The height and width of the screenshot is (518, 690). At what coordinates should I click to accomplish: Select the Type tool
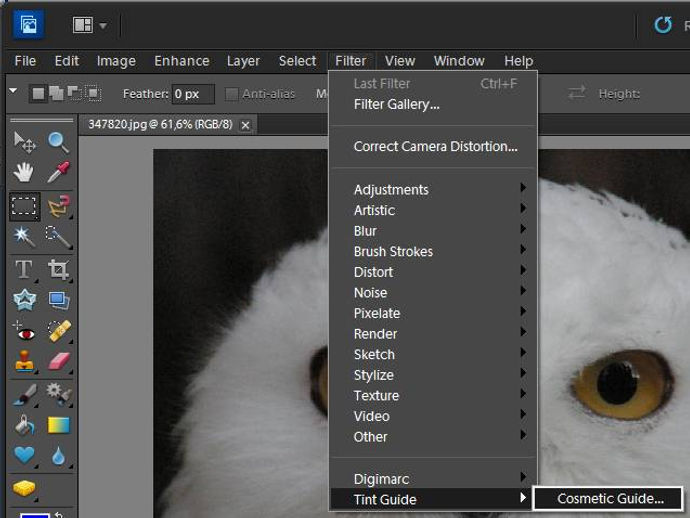click(24, 269)
